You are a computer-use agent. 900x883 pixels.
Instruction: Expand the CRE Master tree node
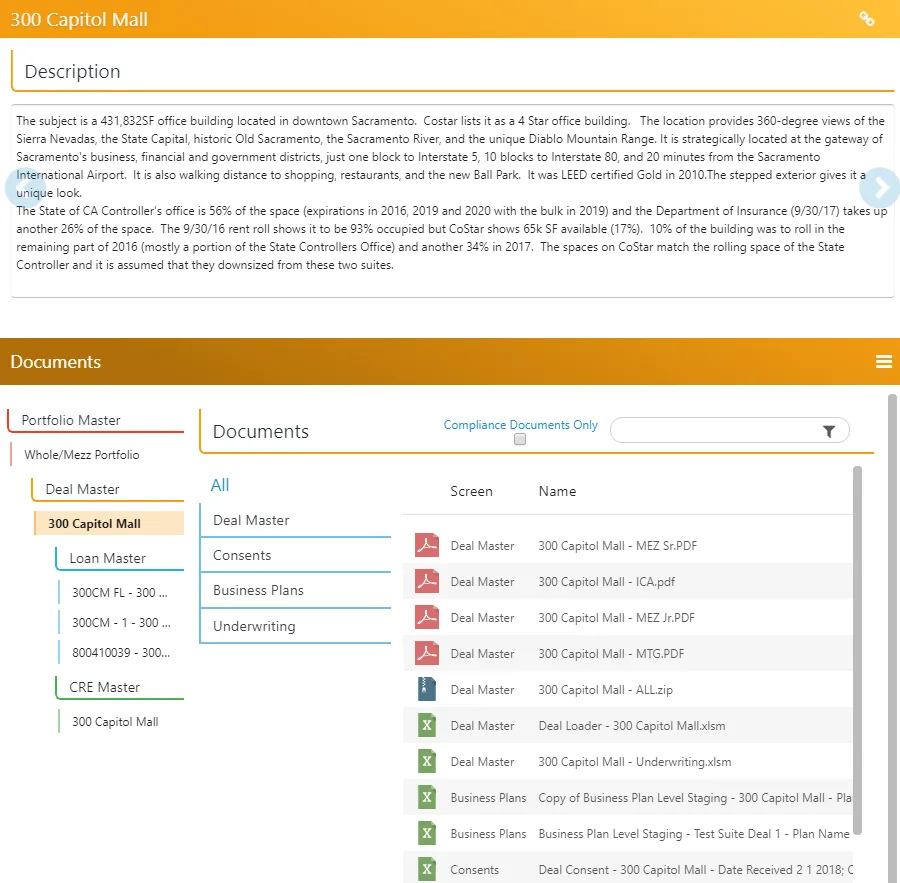tap(104, 687)
